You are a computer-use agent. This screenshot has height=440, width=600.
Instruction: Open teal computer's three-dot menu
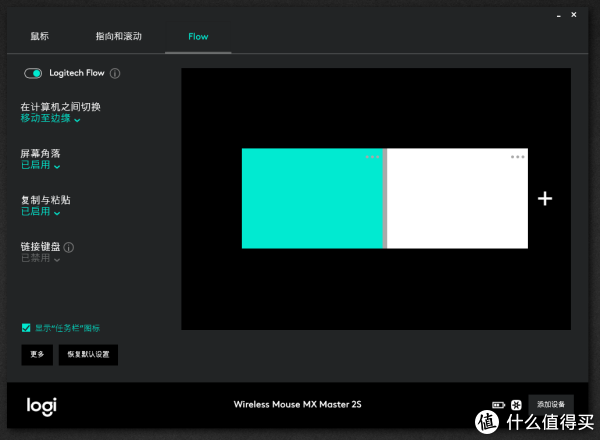[x=372, y=157]
